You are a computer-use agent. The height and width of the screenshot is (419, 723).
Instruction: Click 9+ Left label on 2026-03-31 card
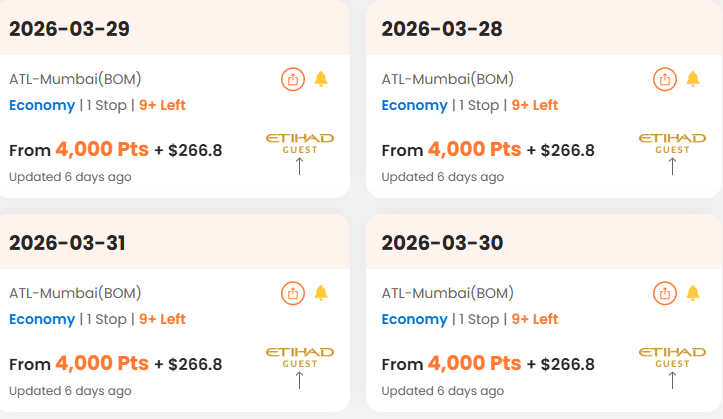(x=162, y=319)
